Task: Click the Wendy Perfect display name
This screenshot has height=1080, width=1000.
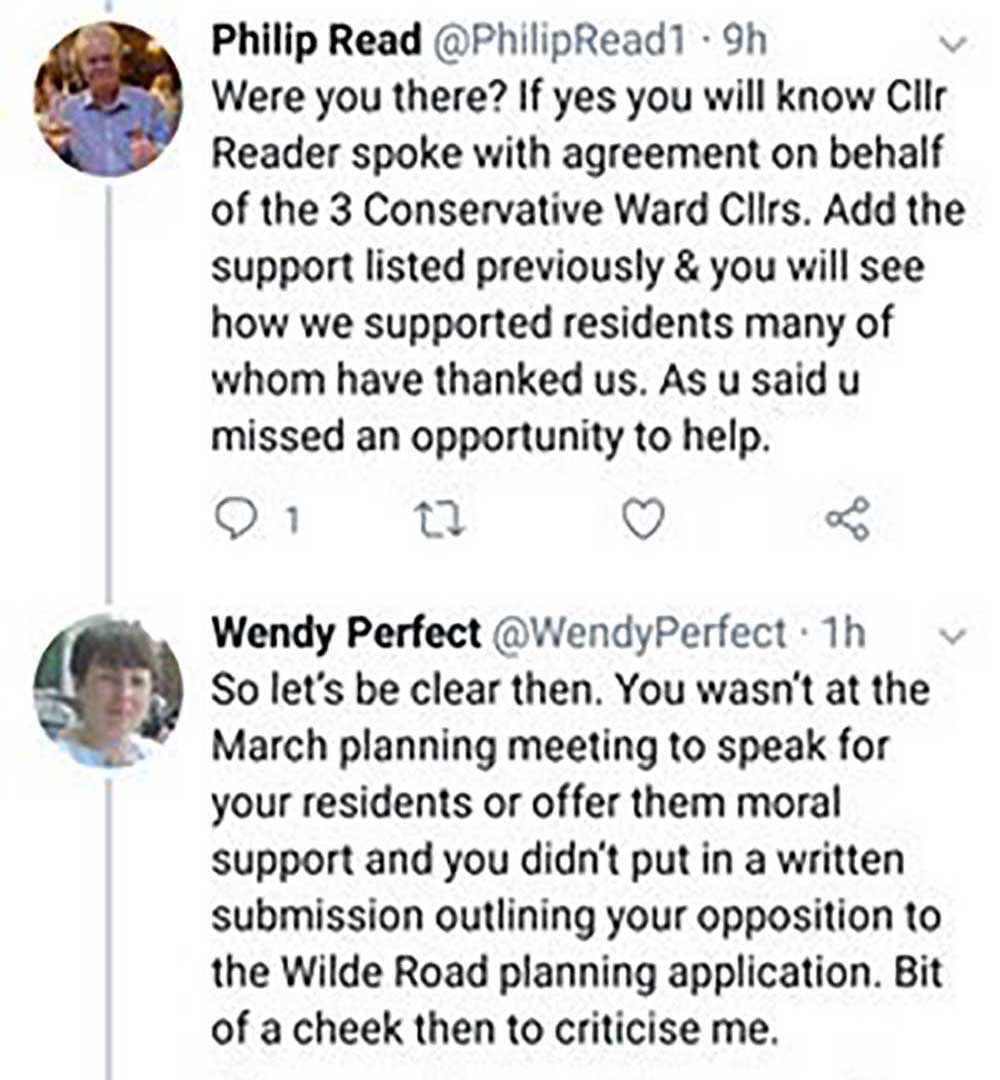Action: tap(346, 633)
